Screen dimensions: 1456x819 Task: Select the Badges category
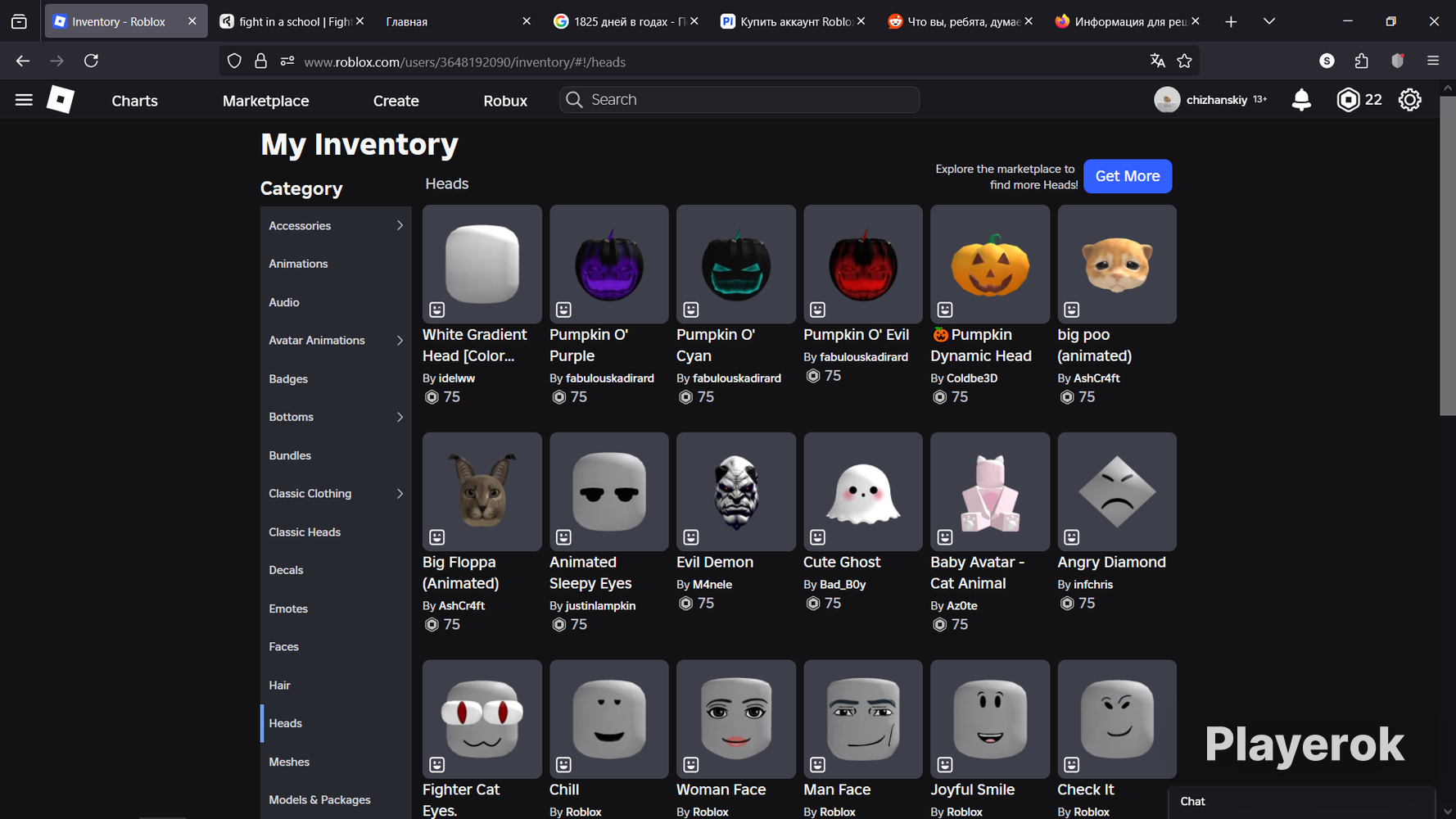click(336, 378)
